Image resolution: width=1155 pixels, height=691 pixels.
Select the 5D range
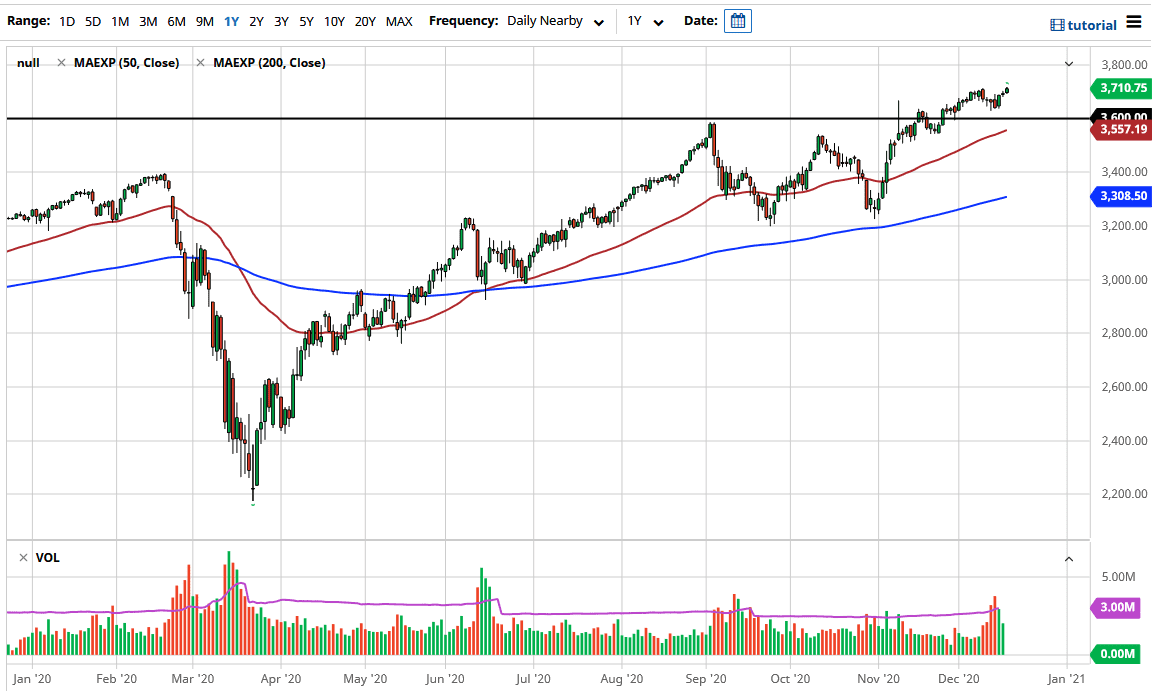(x=93, y=20)
